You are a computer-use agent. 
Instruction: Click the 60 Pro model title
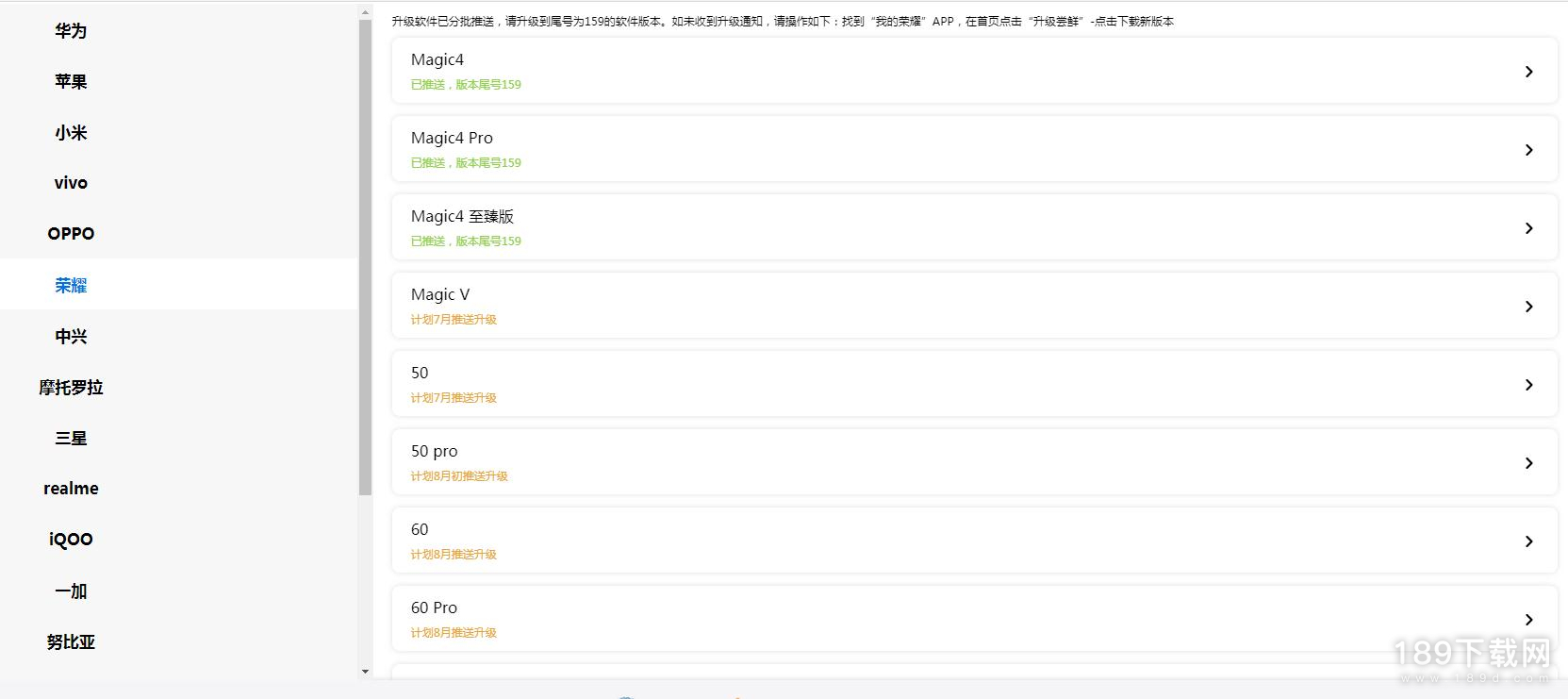(x=435, y=607)
